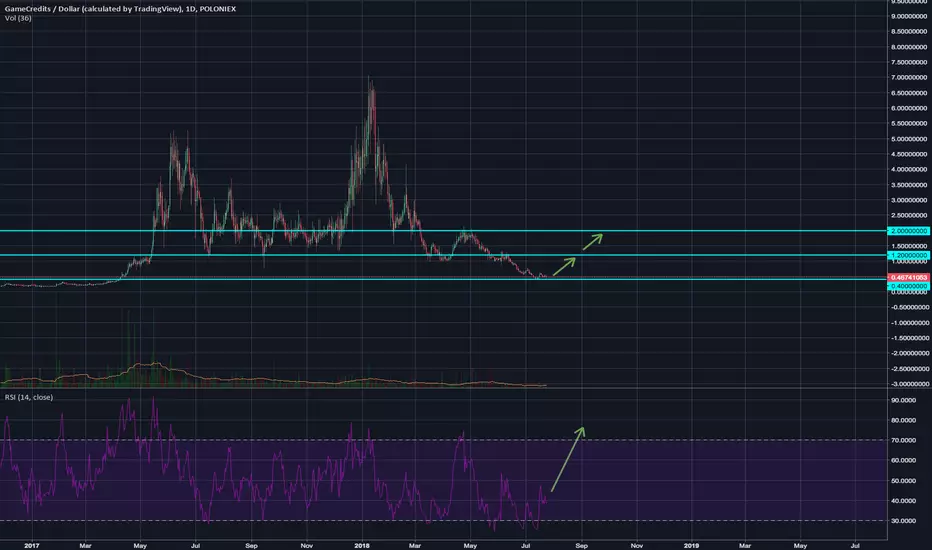Click the 2018 label on time axis
Screen dimensions: 932x550
[x=361, y=545]
